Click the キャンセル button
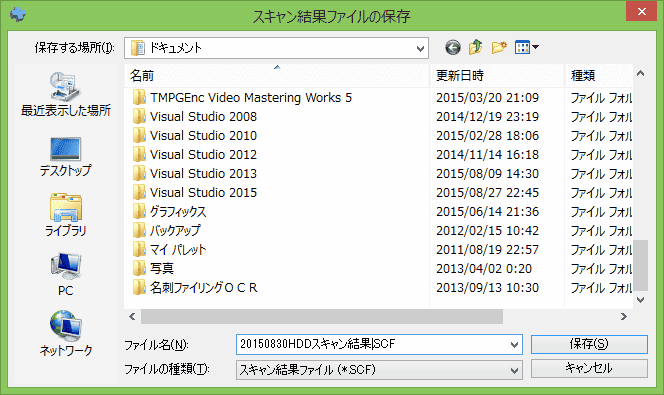This screenshot has height=395, width=664. coord(589,368)
